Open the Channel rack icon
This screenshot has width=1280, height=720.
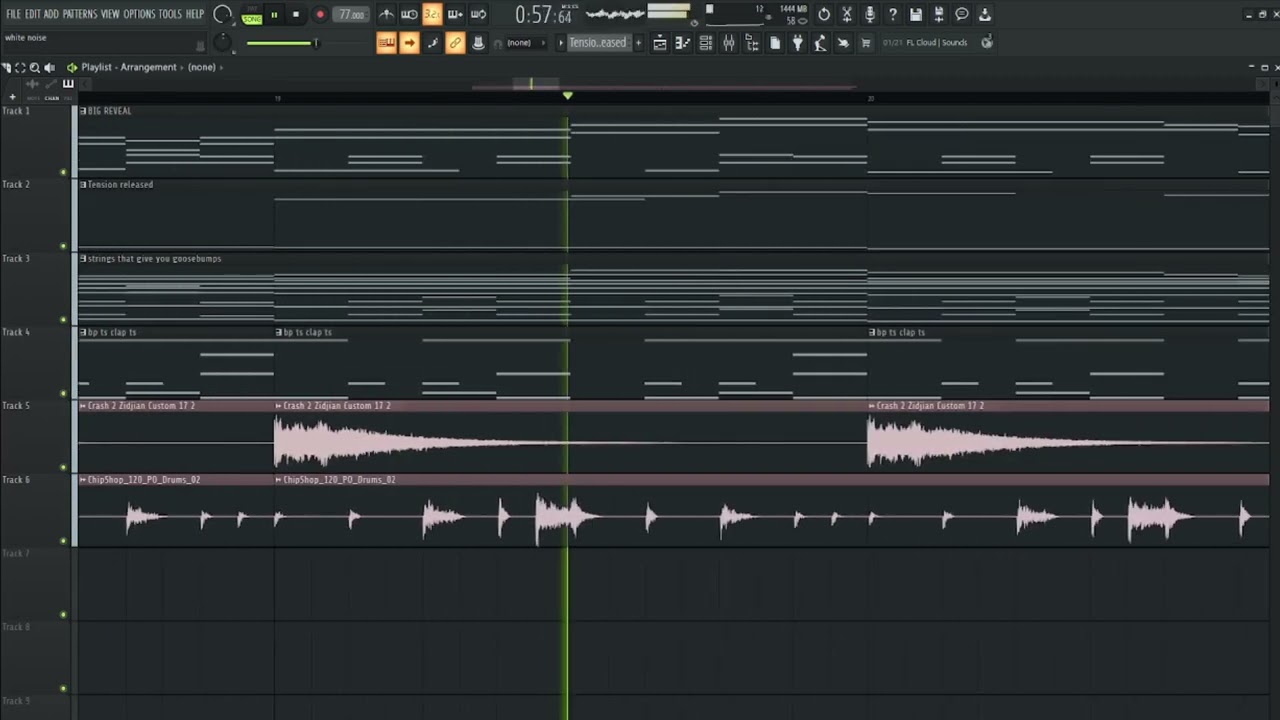706,43
